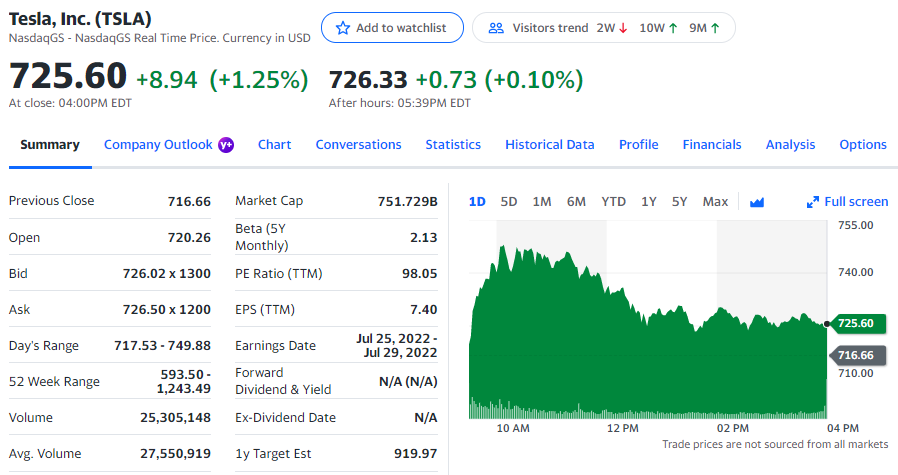The width and height of the screenshot is (898, 475).
Task: Open the Financials tab
Action: coord(712,145)
